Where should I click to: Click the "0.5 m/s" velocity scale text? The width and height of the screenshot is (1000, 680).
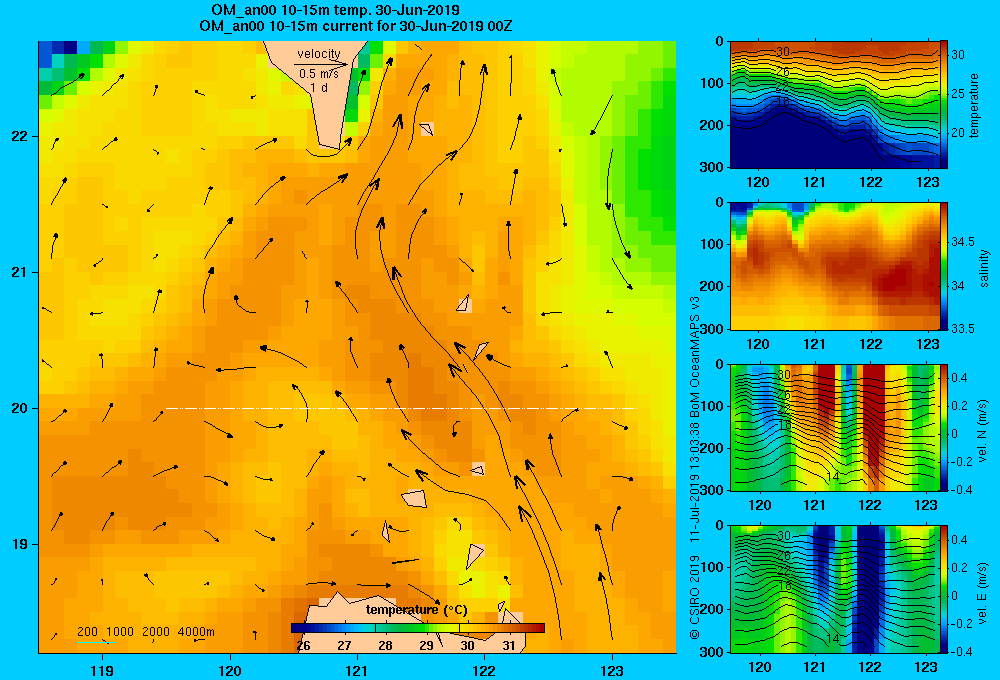coord(319,74)
